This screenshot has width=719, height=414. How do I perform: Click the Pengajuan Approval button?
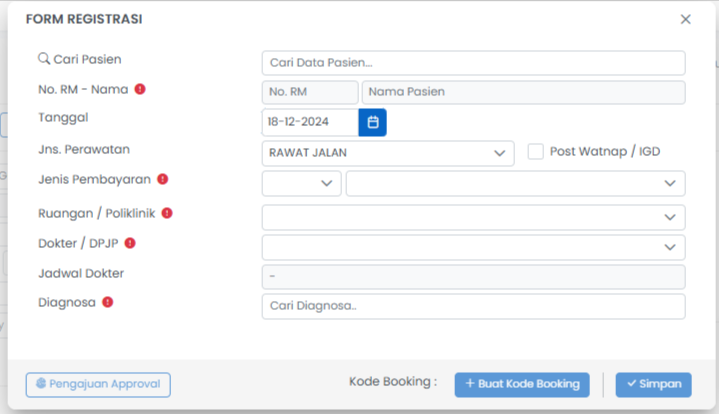coord(98,384)
